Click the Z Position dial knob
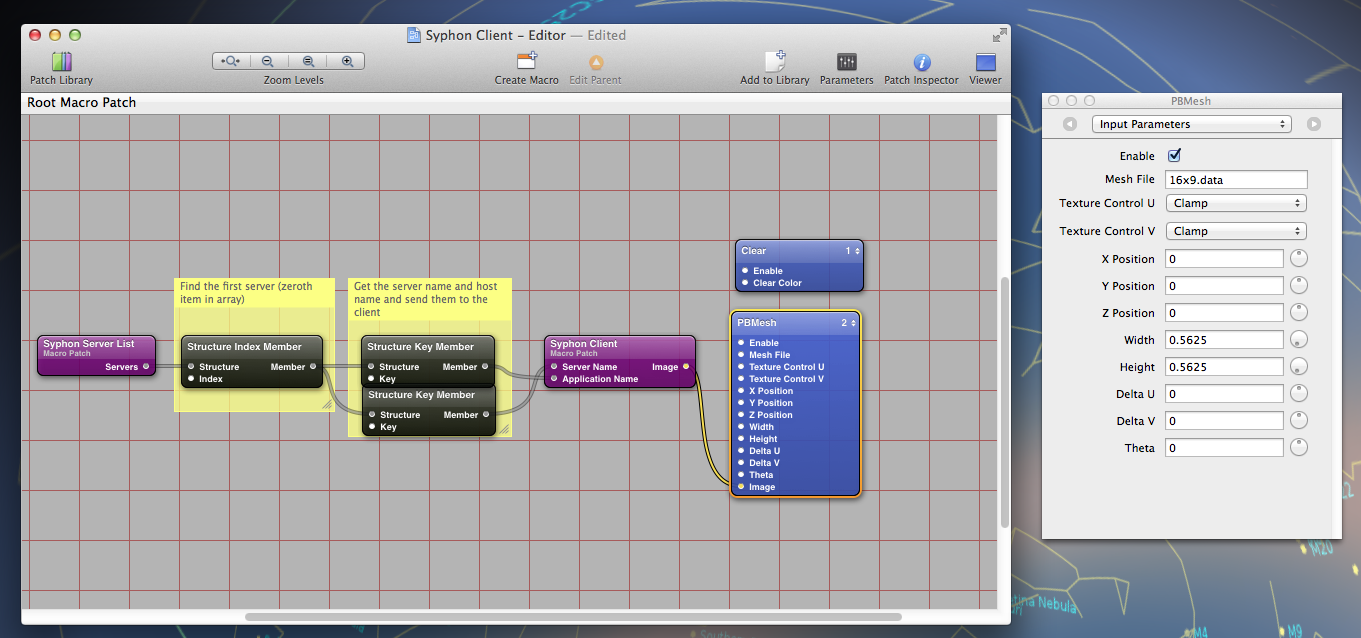 (x=1298, y=313)
